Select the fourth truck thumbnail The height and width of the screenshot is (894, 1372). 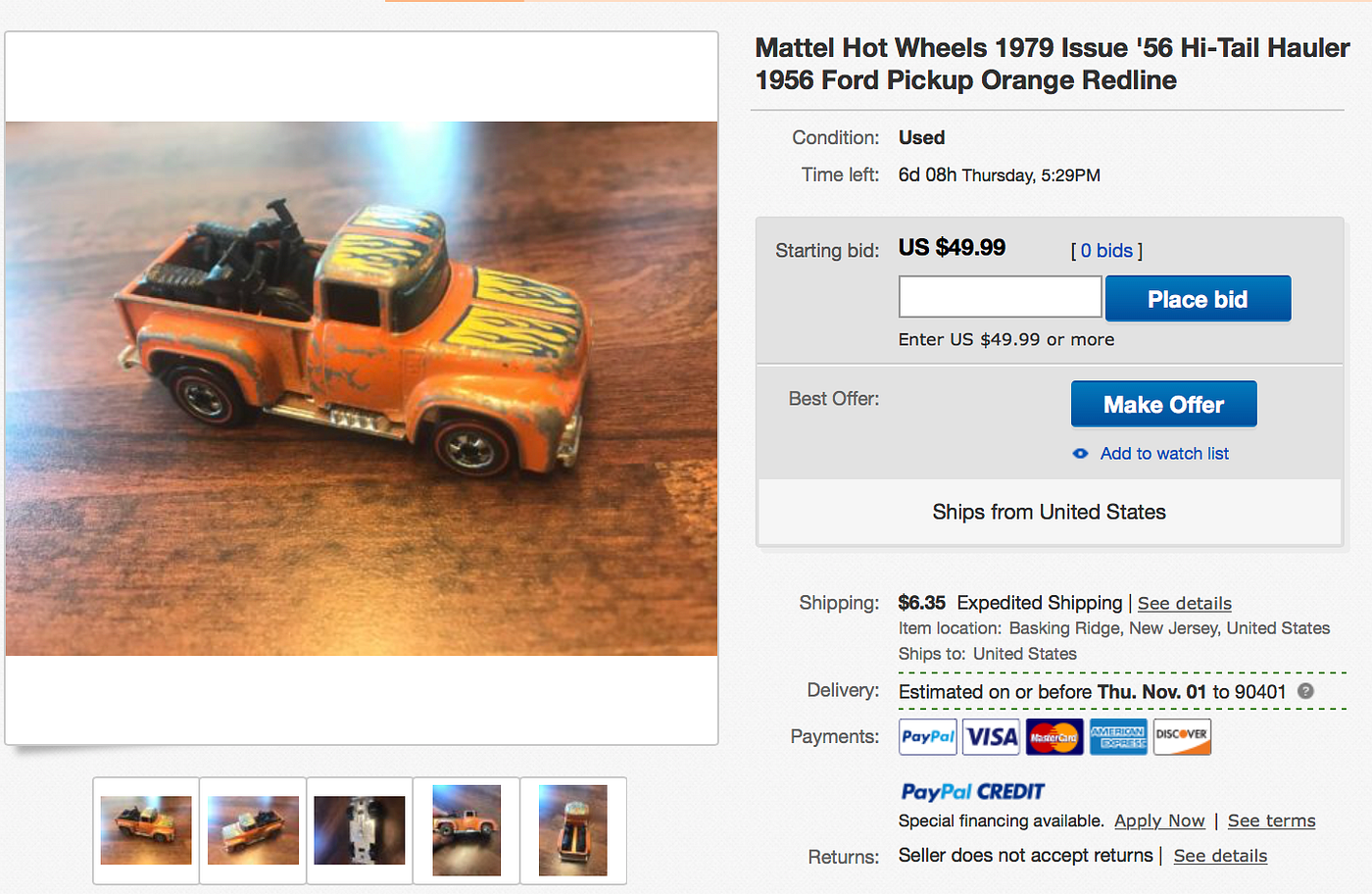(x=466, y=830)
